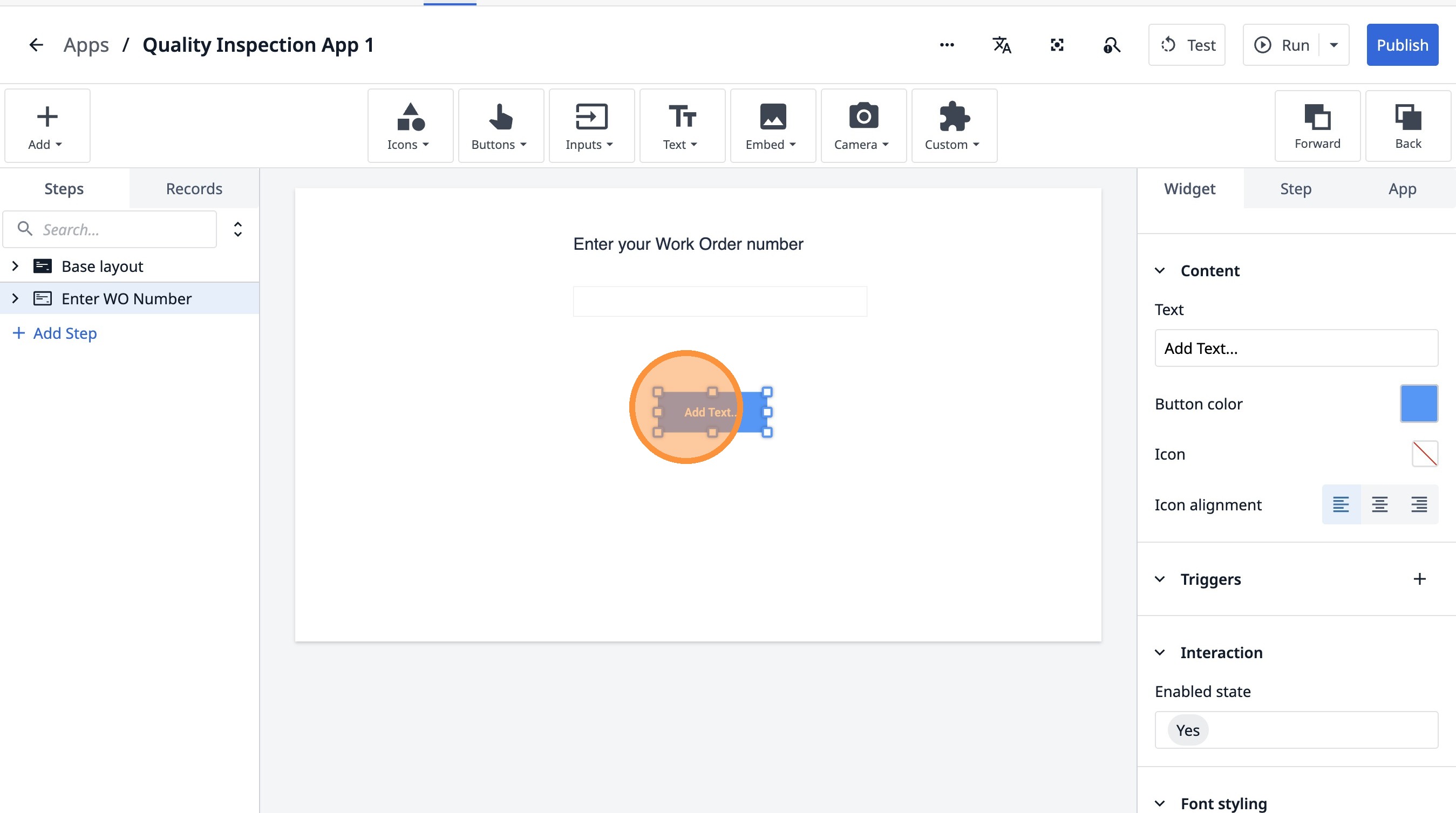Set icon alignment to left
This screenshot has width=1456, height=813.
coord(1341,504)
